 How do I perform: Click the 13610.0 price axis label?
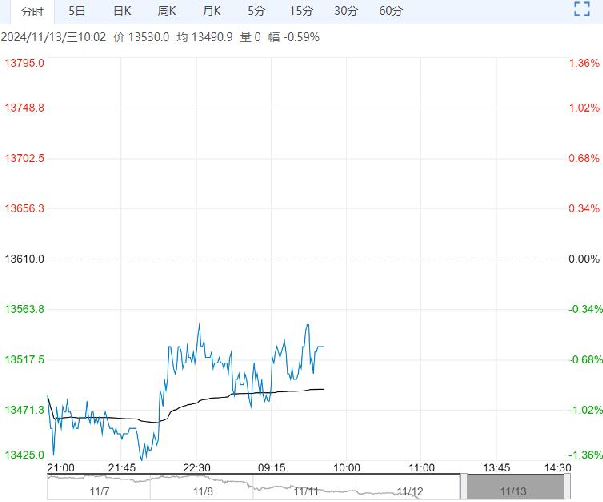pos(26,259)
